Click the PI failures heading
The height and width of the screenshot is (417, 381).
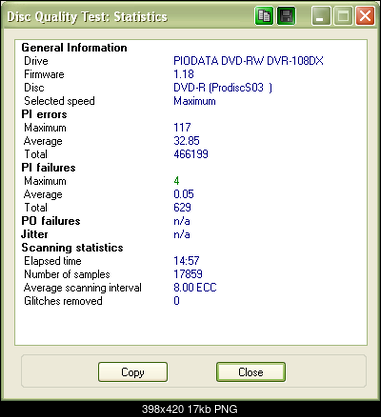tap(48, 168)
